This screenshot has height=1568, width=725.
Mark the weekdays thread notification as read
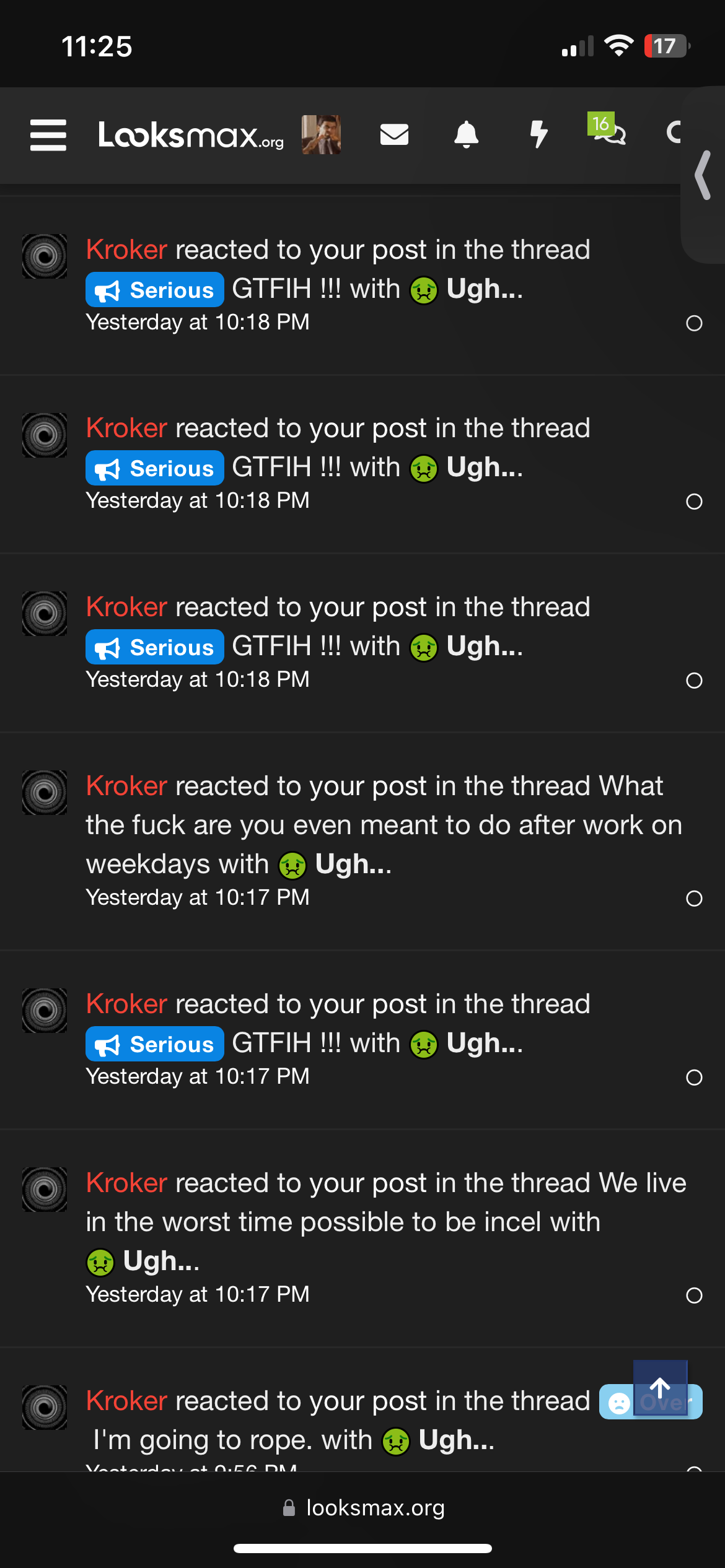click(x=694, y=897)
